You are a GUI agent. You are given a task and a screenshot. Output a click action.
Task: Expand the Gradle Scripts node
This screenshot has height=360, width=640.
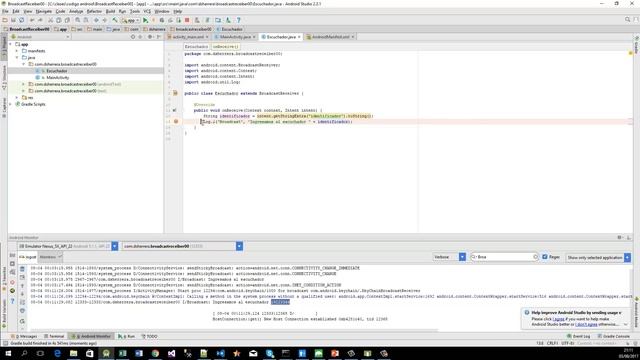point(11,104)
